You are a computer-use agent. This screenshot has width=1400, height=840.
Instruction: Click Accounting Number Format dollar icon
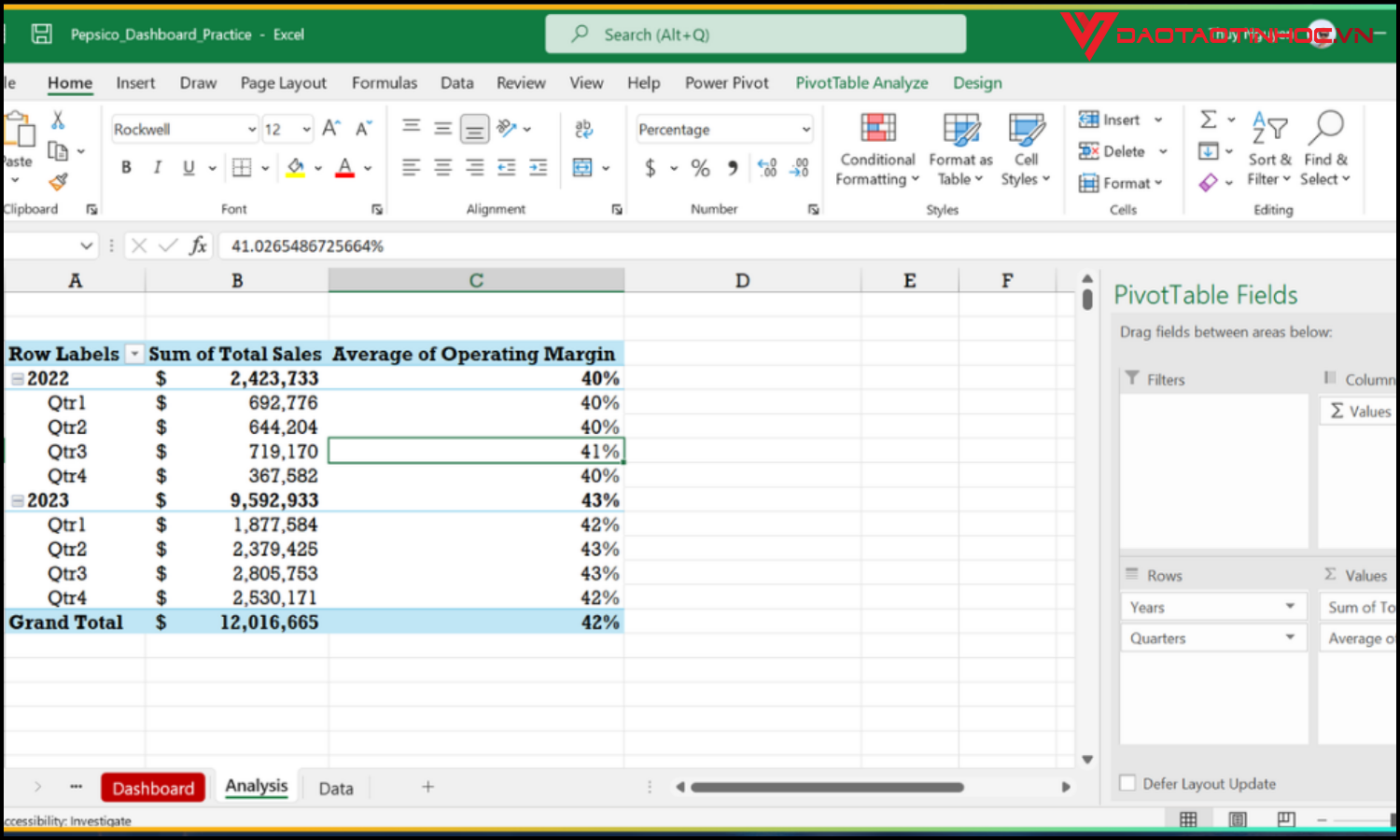click(651, 168)
